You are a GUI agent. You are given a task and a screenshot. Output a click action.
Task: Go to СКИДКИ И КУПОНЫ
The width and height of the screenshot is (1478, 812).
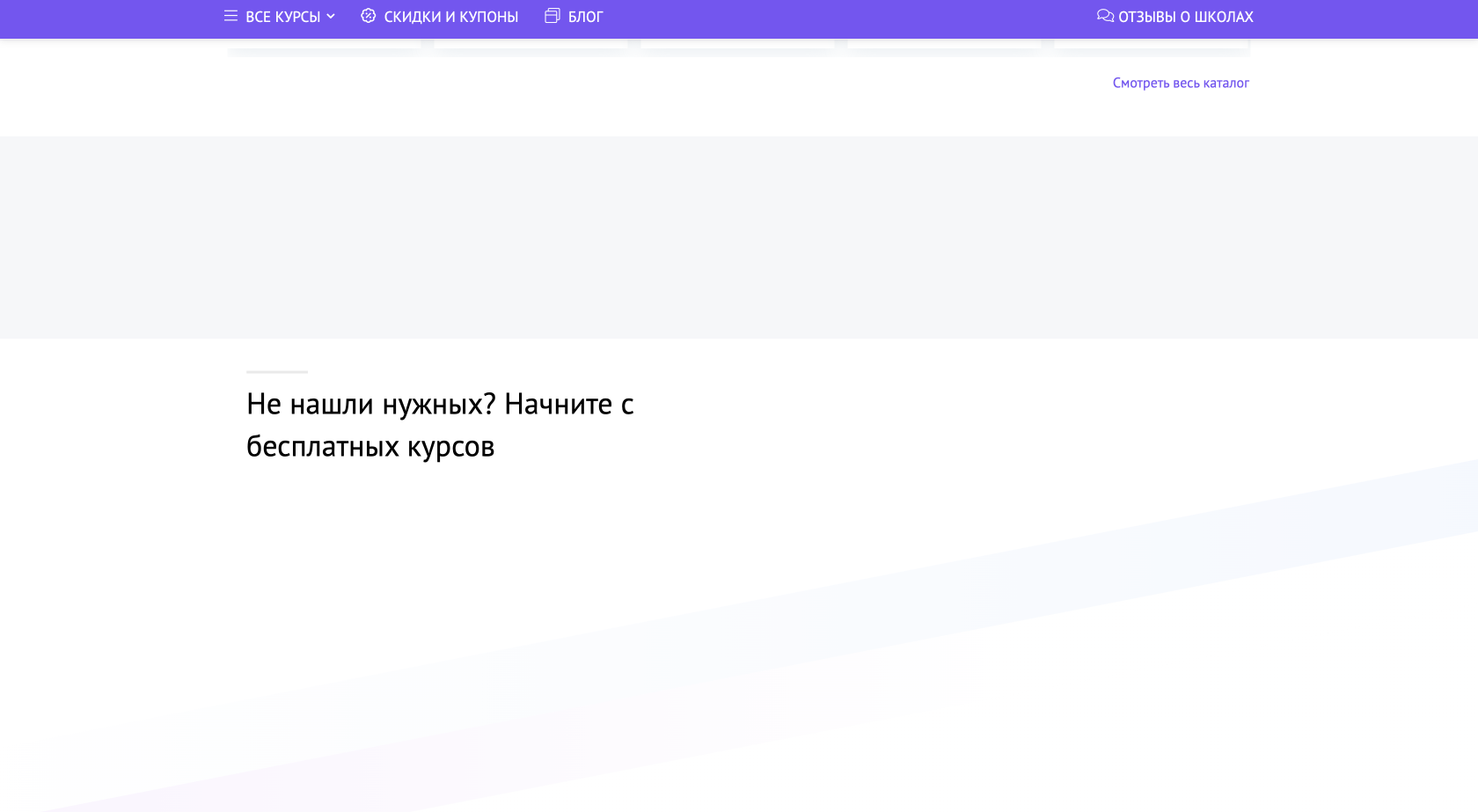tap(450, 17)
